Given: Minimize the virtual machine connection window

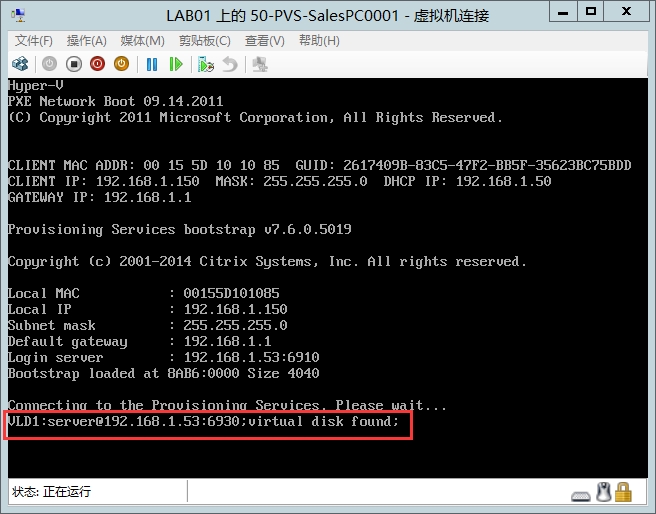Looking at the screenshot, I should [563, 12].
